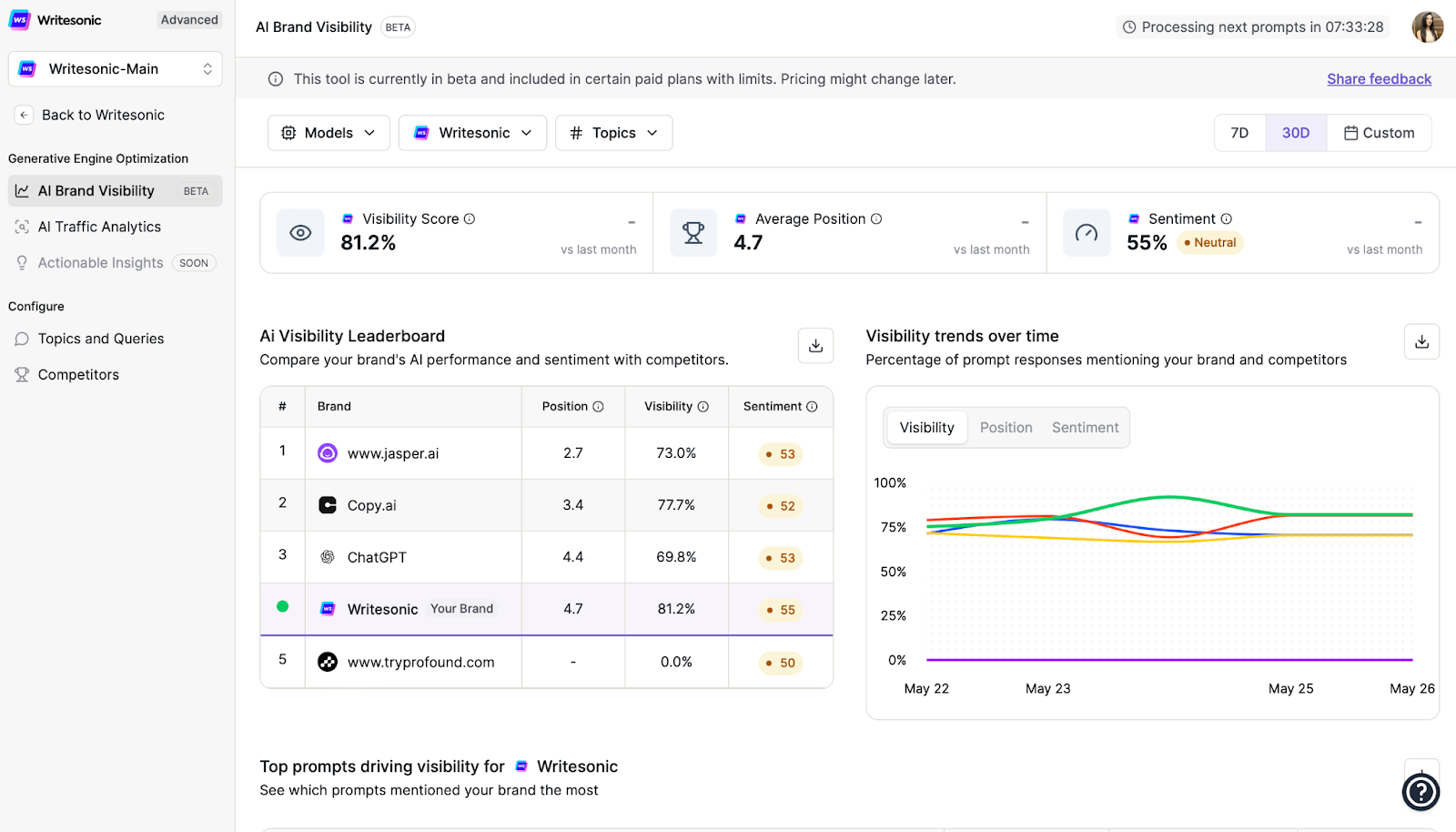Open the user profile avatar
This screenshot has width=1456, height=832.
tap(1427, 27)
